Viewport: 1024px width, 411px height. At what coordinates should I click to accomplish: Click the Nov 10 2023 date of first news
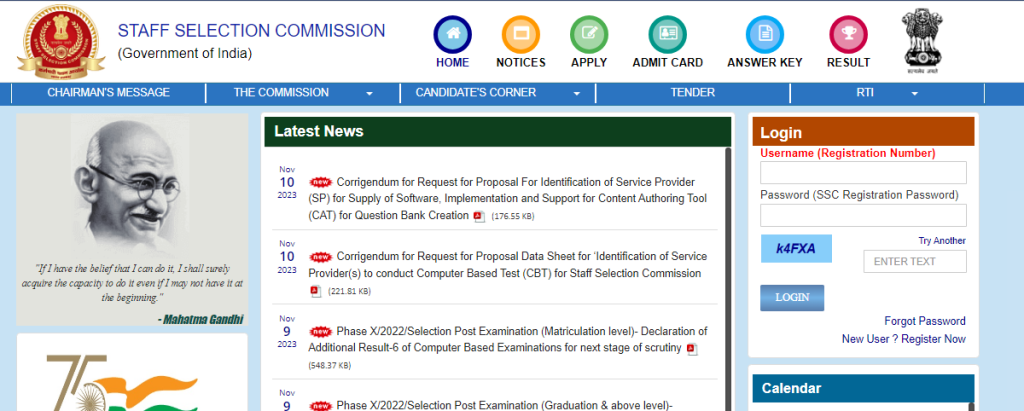(x=287, y=182)
